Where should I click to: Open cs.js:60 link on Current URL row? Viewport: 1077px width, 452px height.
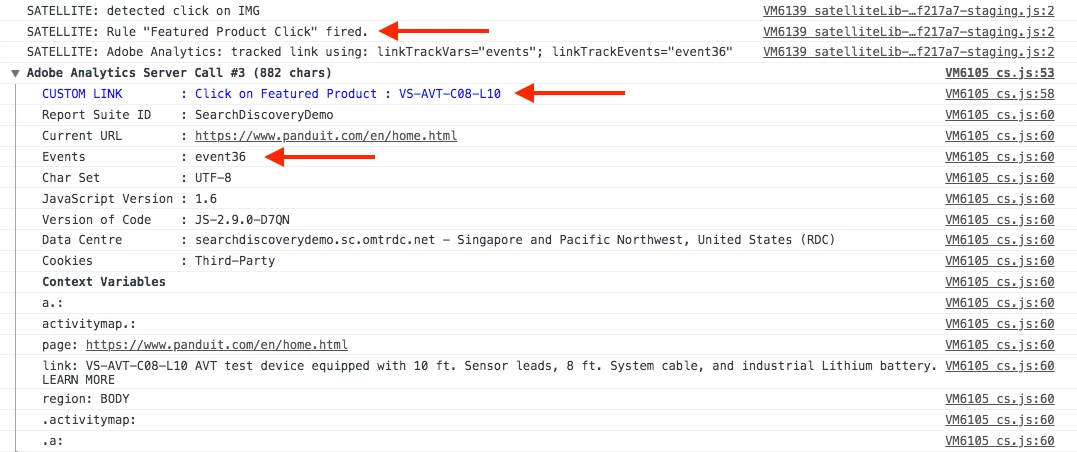click(999, 136)
